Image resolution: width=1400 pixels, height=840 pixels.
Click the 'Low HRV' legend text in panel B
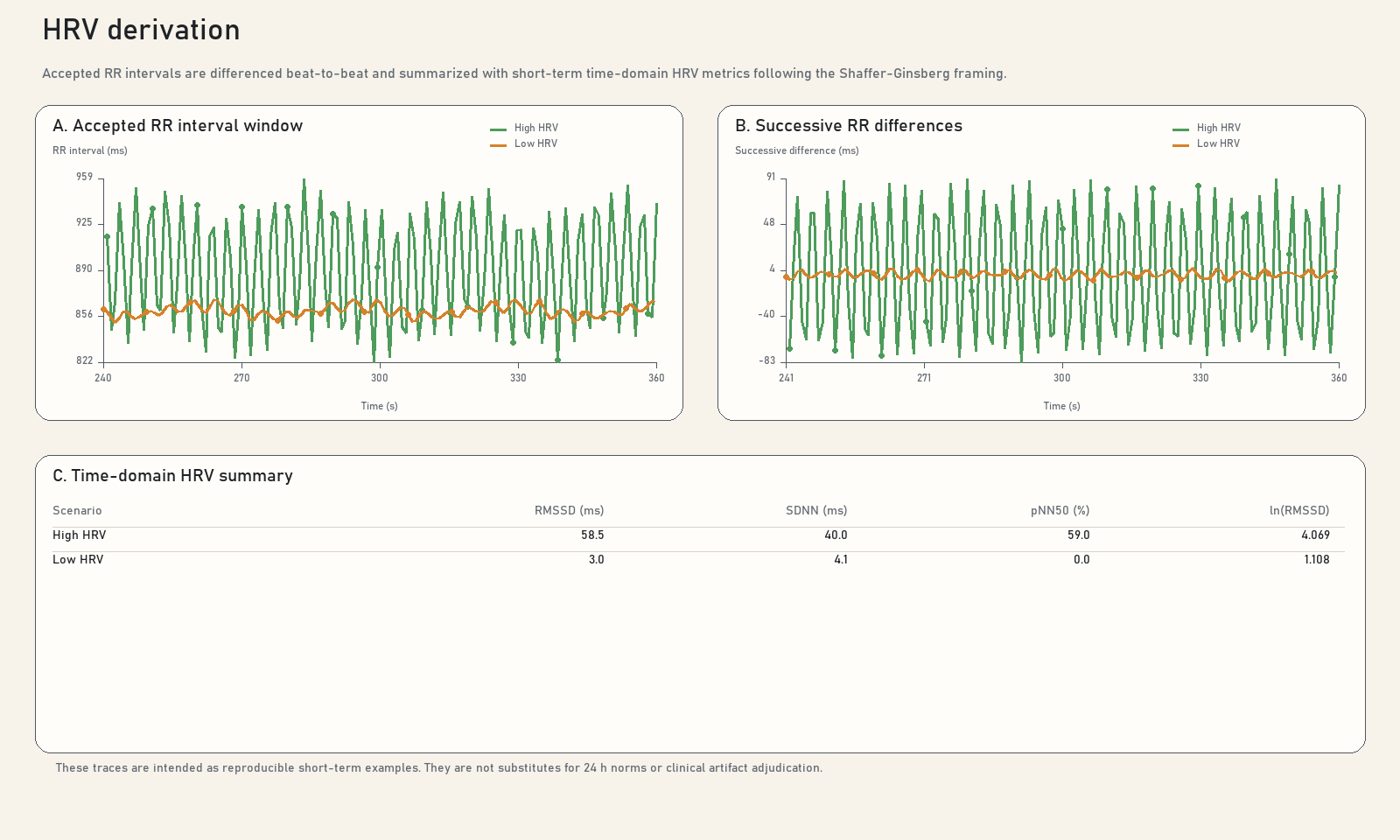1218,143
